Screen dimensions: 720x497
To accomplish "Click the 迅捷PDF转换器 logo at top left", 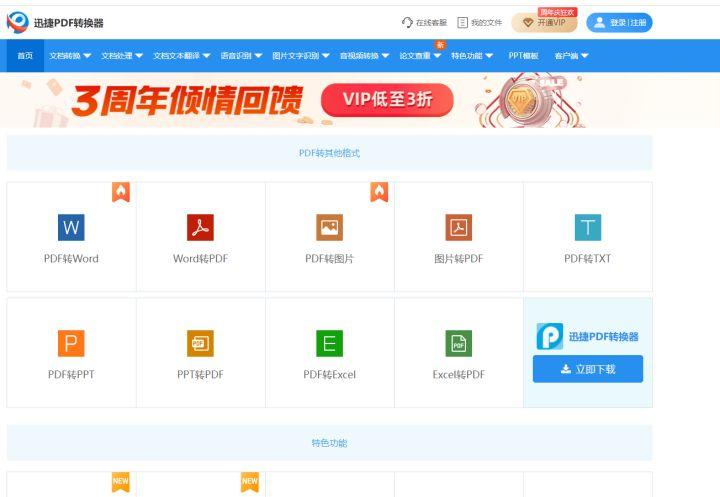I will (55, 22).
